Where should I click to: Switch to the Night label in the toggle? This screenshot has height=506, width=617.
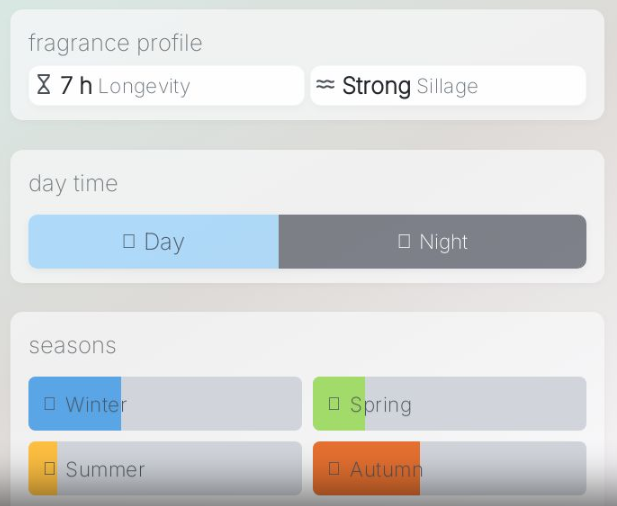coord(444,242)
